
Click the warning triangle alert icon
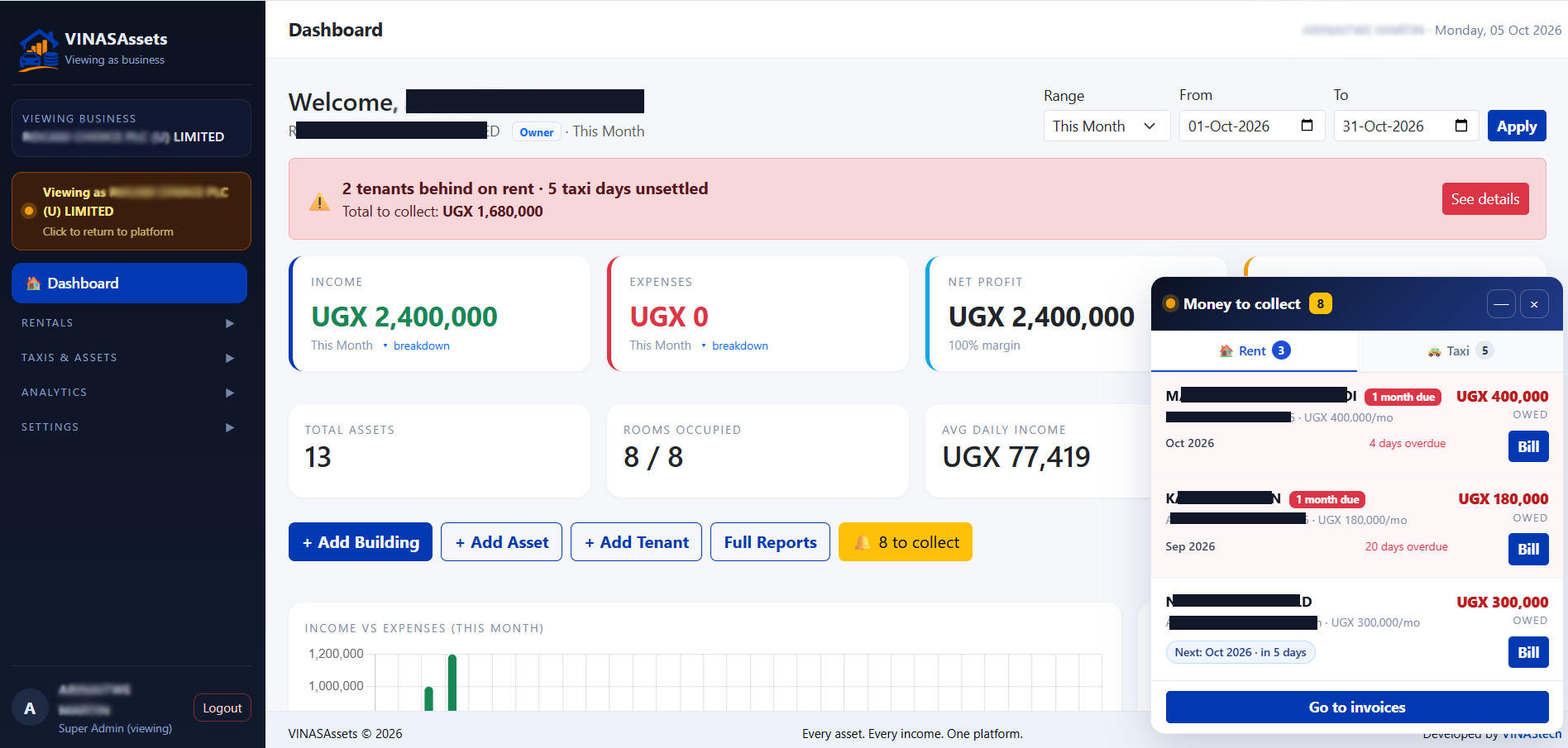click(x=319, y=202)
